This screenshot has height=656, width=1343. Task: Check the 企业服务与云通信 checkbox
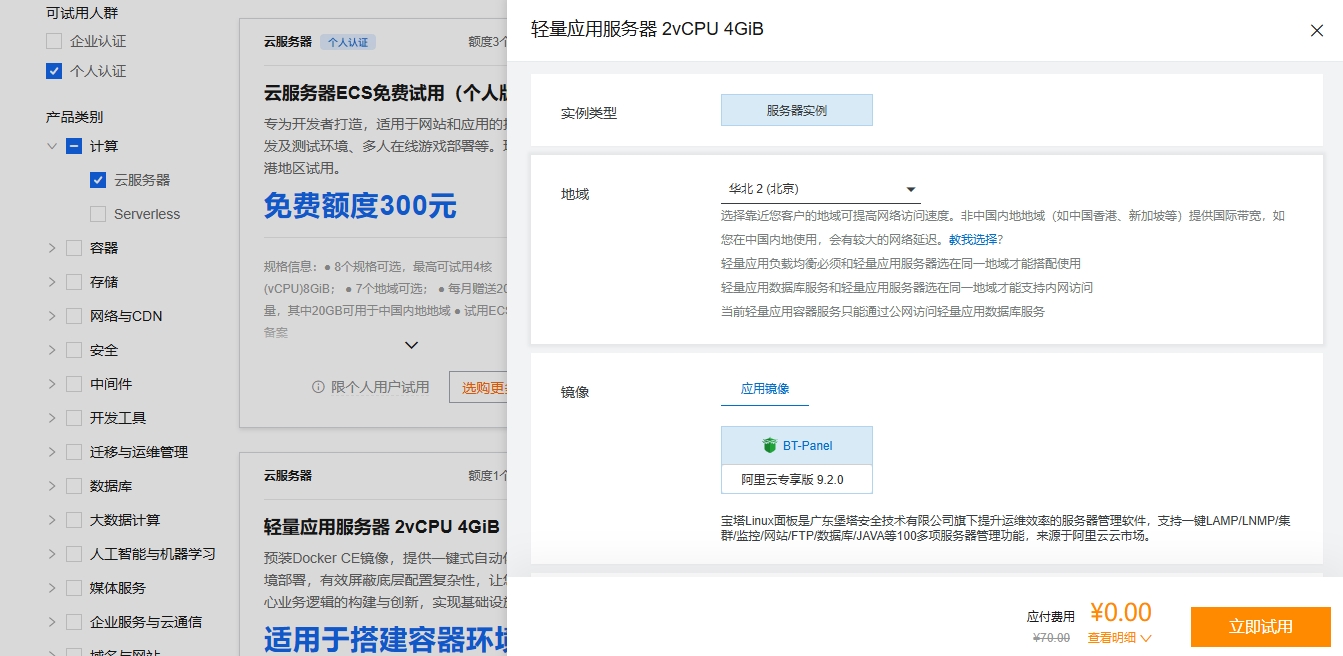click(74, 622)
